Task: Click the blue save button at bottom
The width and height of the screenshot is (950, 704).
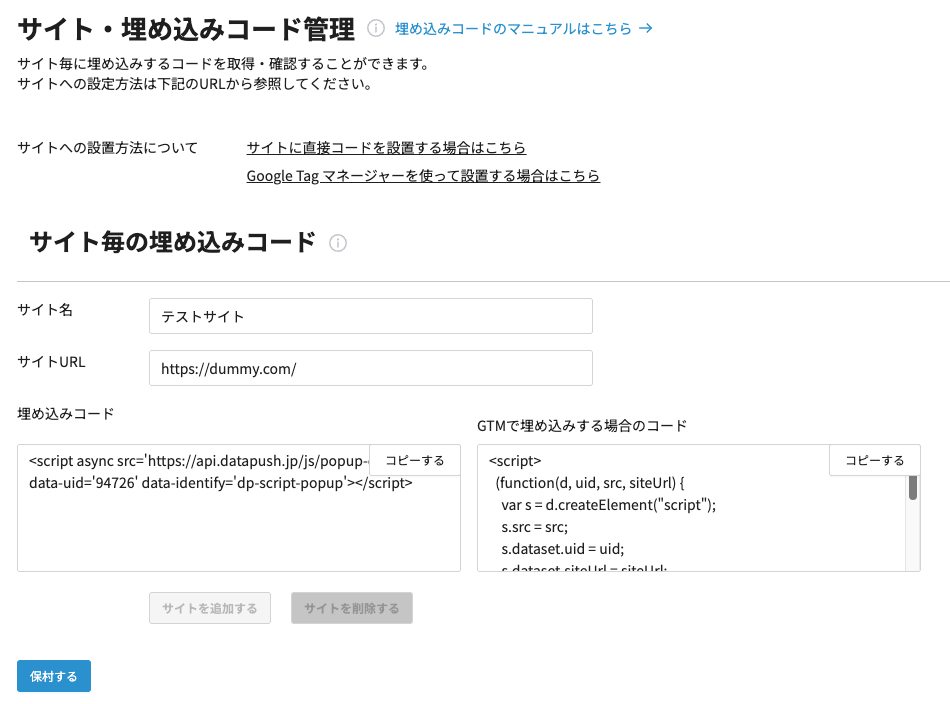Action: (54, 676)
